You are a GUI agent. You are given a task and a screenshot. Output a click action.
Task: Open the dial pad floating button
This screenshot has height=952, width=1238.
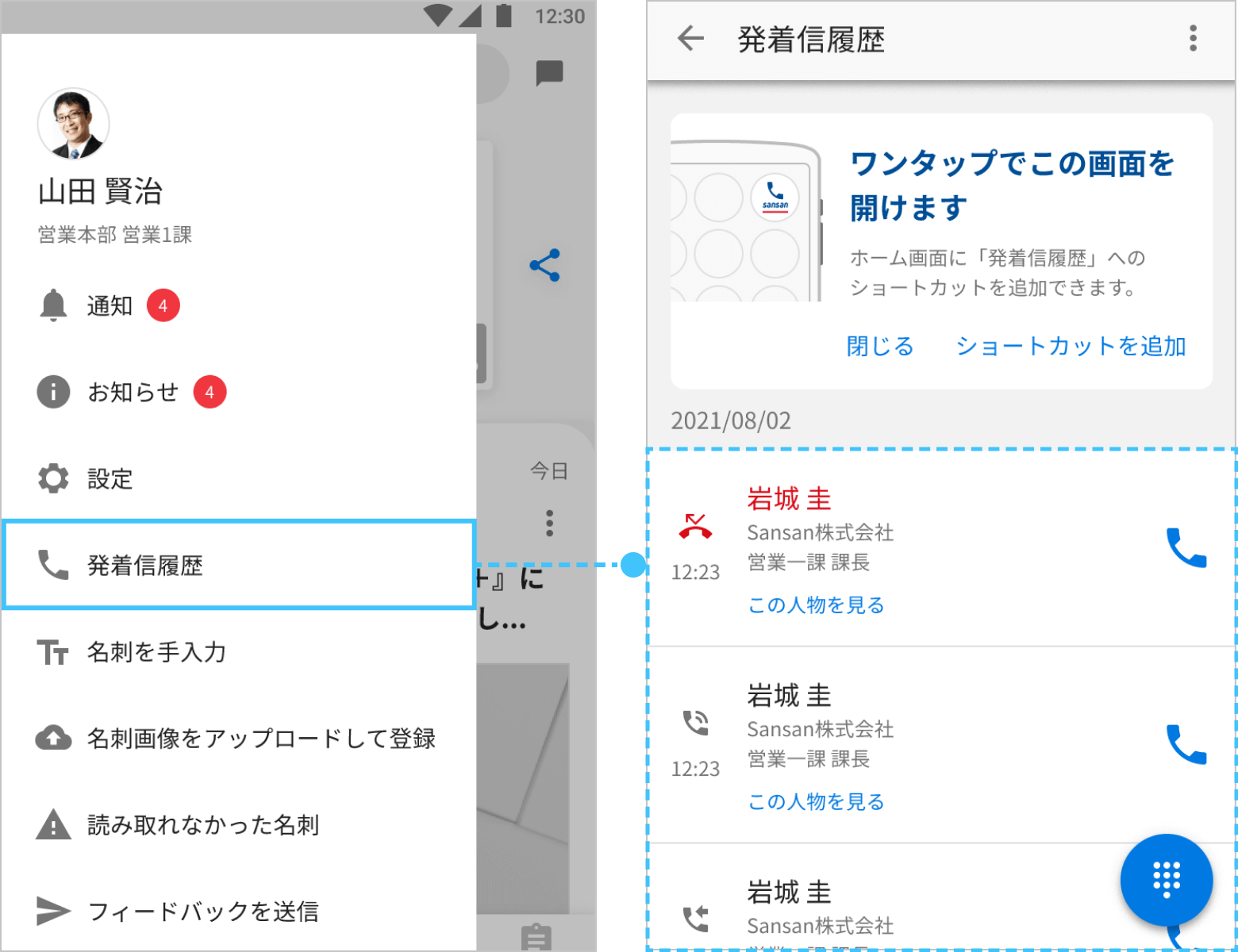(x=1167, y=880)
